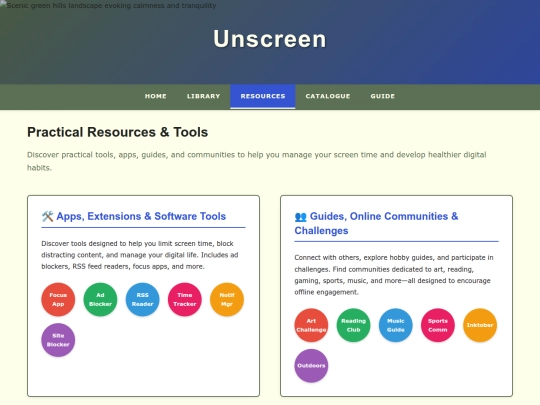Click the two-people community icon
The image size is (540, 405).
301,217
